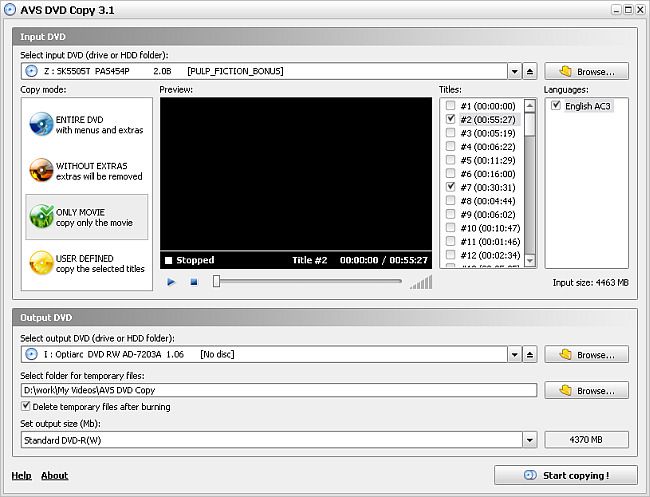650x497 pixels.
Task: Click the input DVD disc icon
Action: tap(31, 71)
